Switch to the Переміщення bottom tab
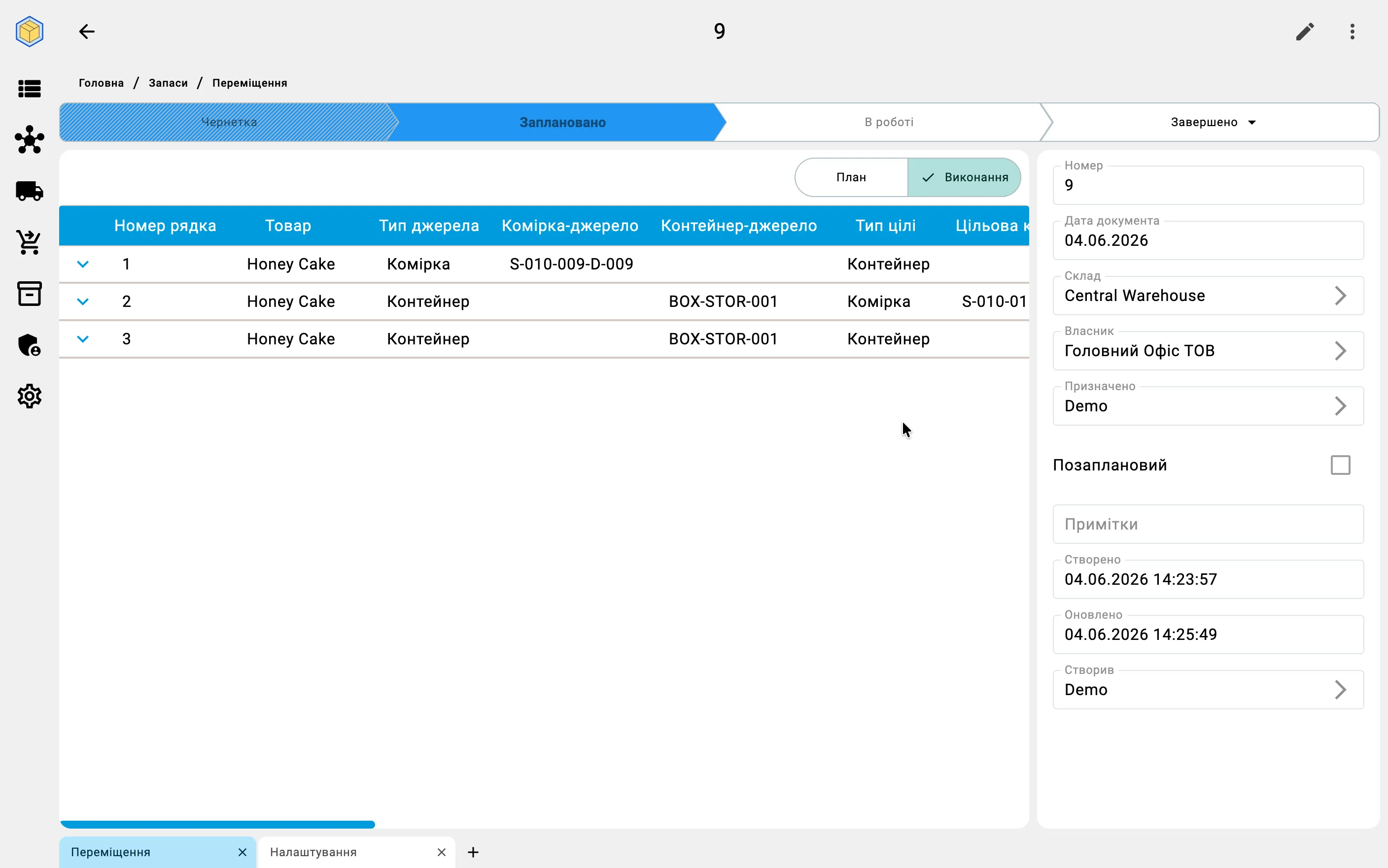1388x868 pixels. [x=157, y=852]
